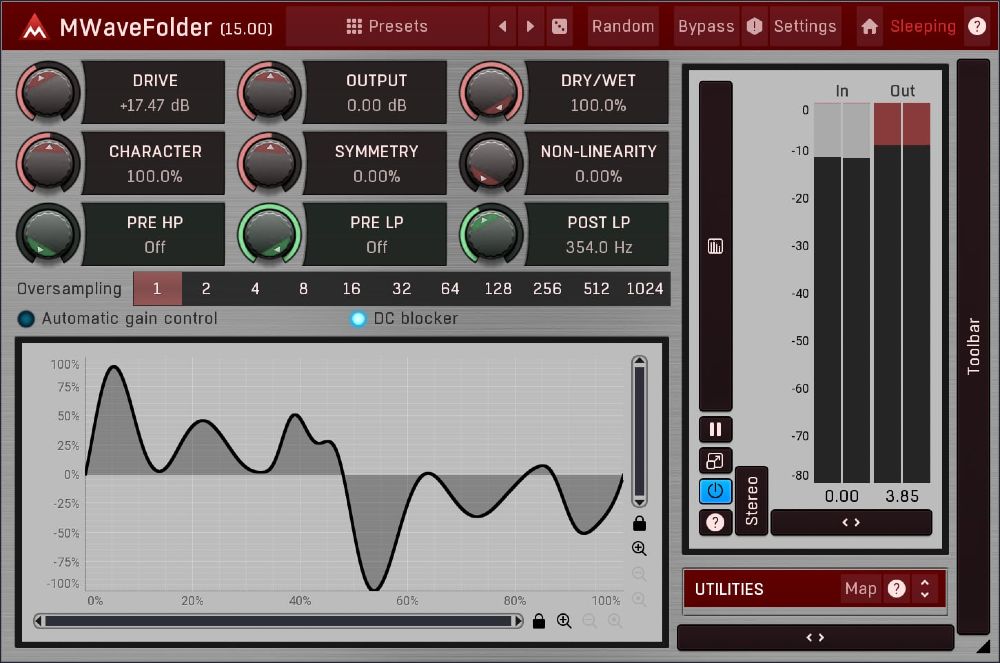The width and height of the screenshot is (1000, 663).
Task: Edit the CHARACTER 100.0% field
Action: point(154,176)
